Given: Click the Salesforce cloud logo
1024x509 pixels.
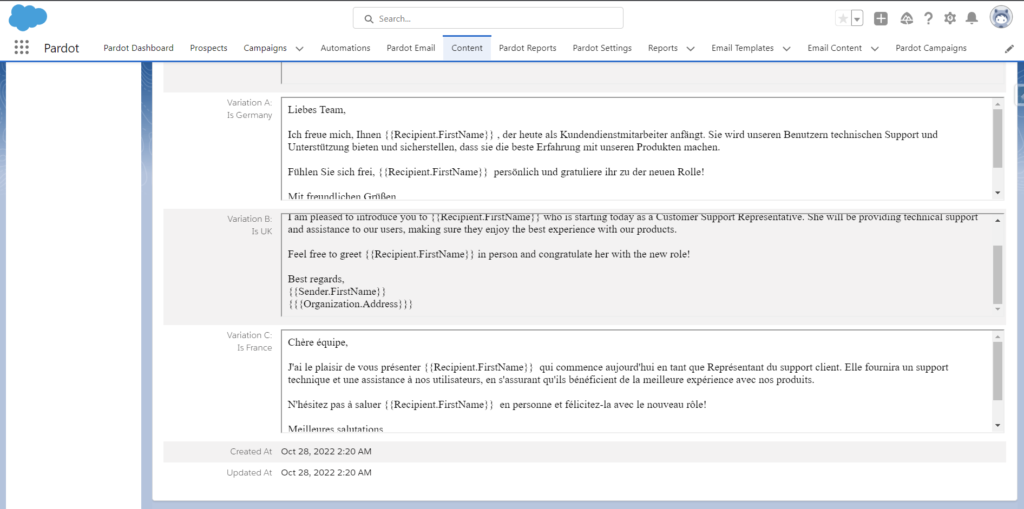Looking at the screenshot, I should click(x=28, y=18).
